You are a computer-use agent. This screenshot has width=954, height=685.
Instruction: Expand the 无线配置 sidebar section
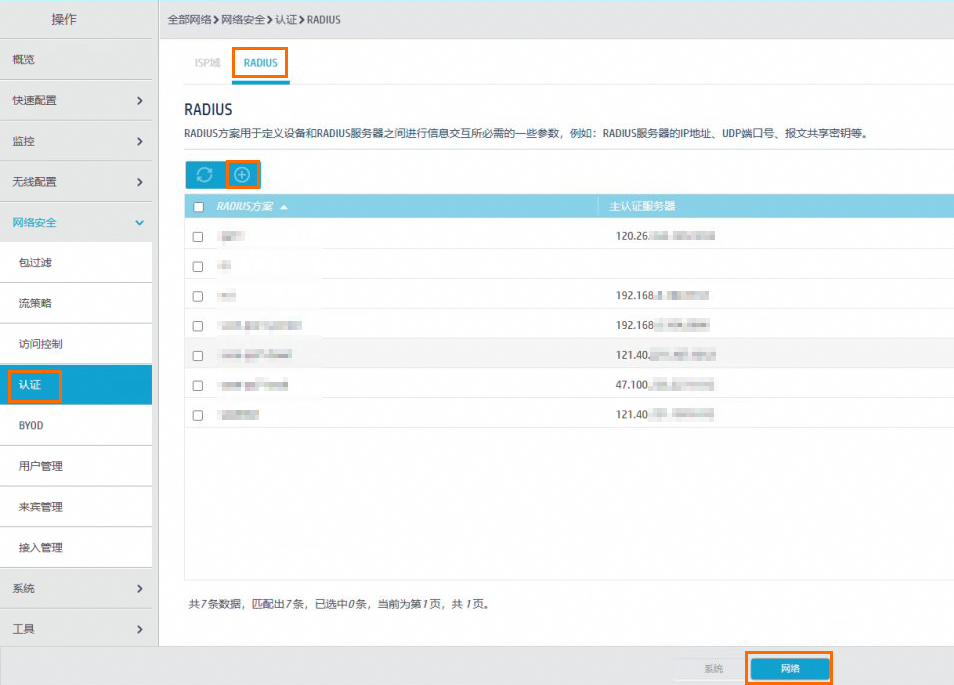tap(76, 181)
